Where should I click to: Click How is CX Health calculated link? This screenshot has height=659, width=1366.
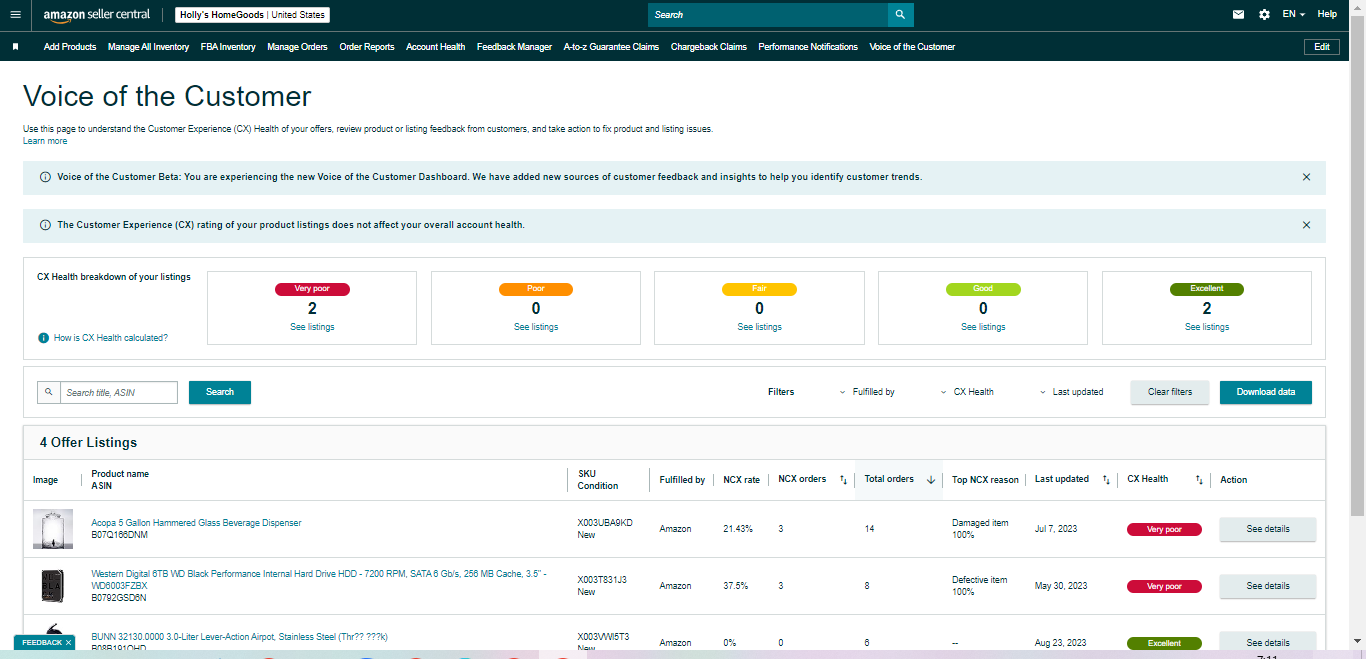point(111,338)
